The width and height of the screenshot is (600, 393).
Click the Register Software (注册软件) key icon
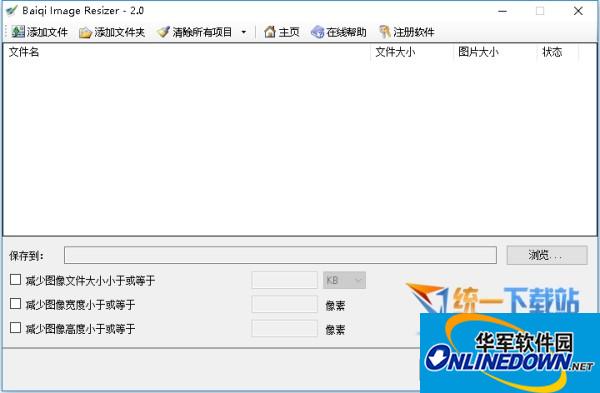(385, 32)
